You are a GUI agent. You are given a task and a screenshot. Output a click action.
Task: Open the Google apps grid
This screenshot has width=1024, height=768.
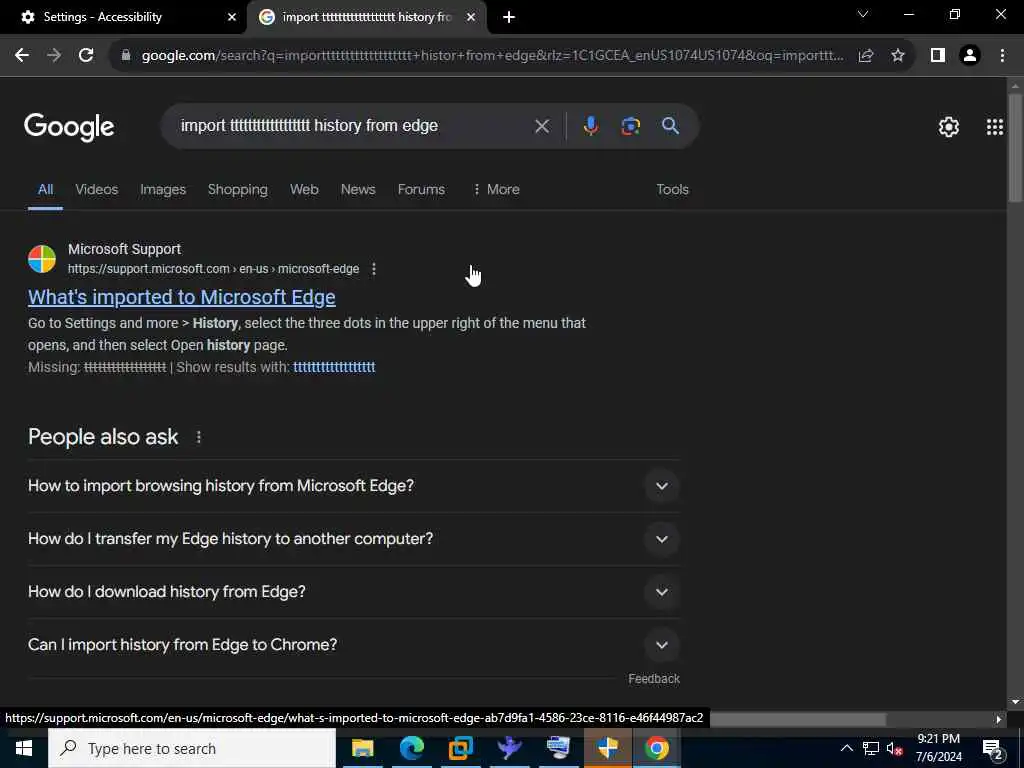click(x=995, y=127)
